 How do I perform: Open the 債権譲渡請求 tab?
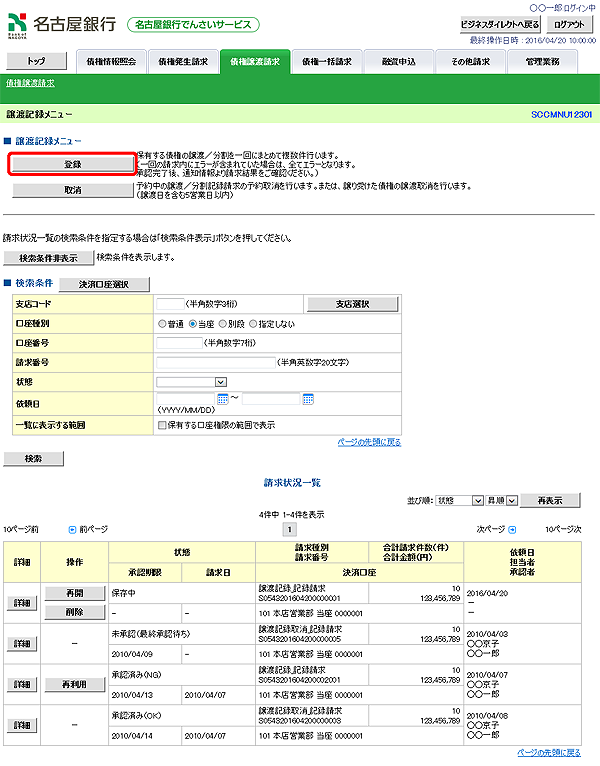(x=255, y=62)
